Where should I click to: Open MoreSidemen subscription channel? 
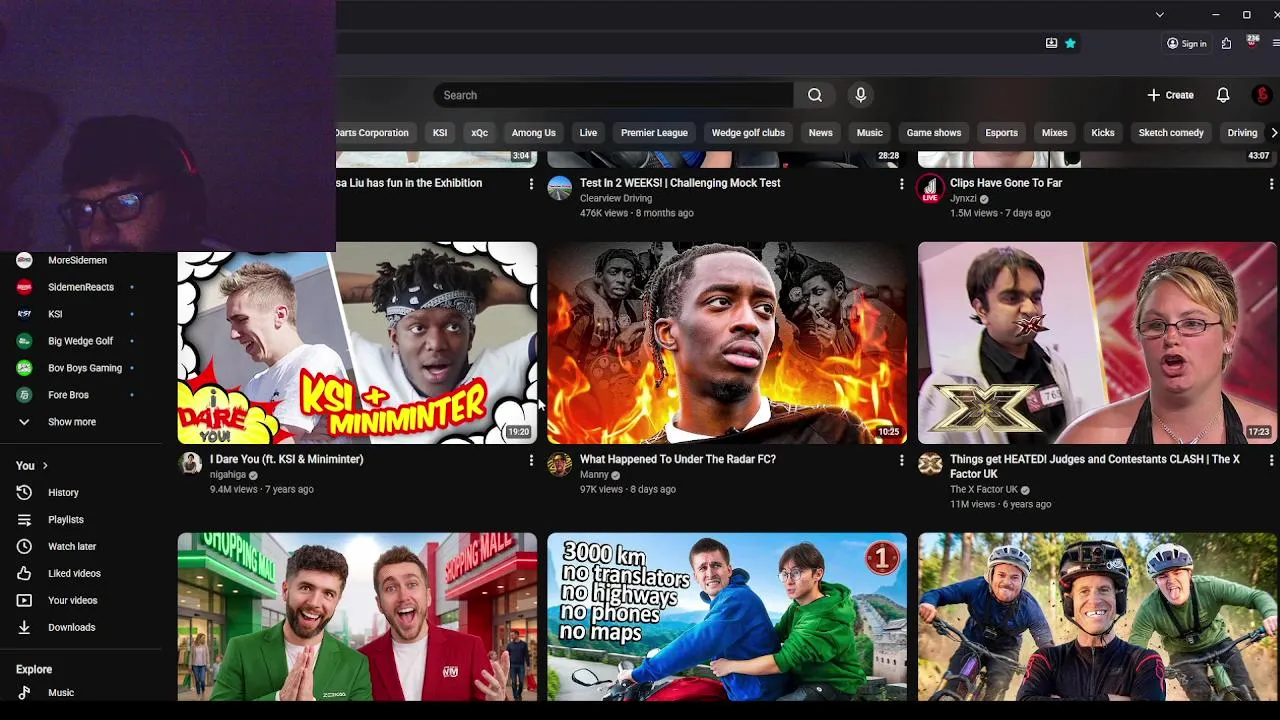(76, 260)
